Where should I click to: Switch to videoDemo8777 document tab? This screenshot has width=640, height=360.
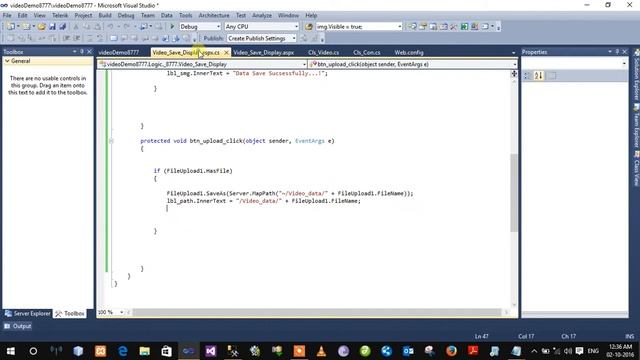tap(119, 53)
